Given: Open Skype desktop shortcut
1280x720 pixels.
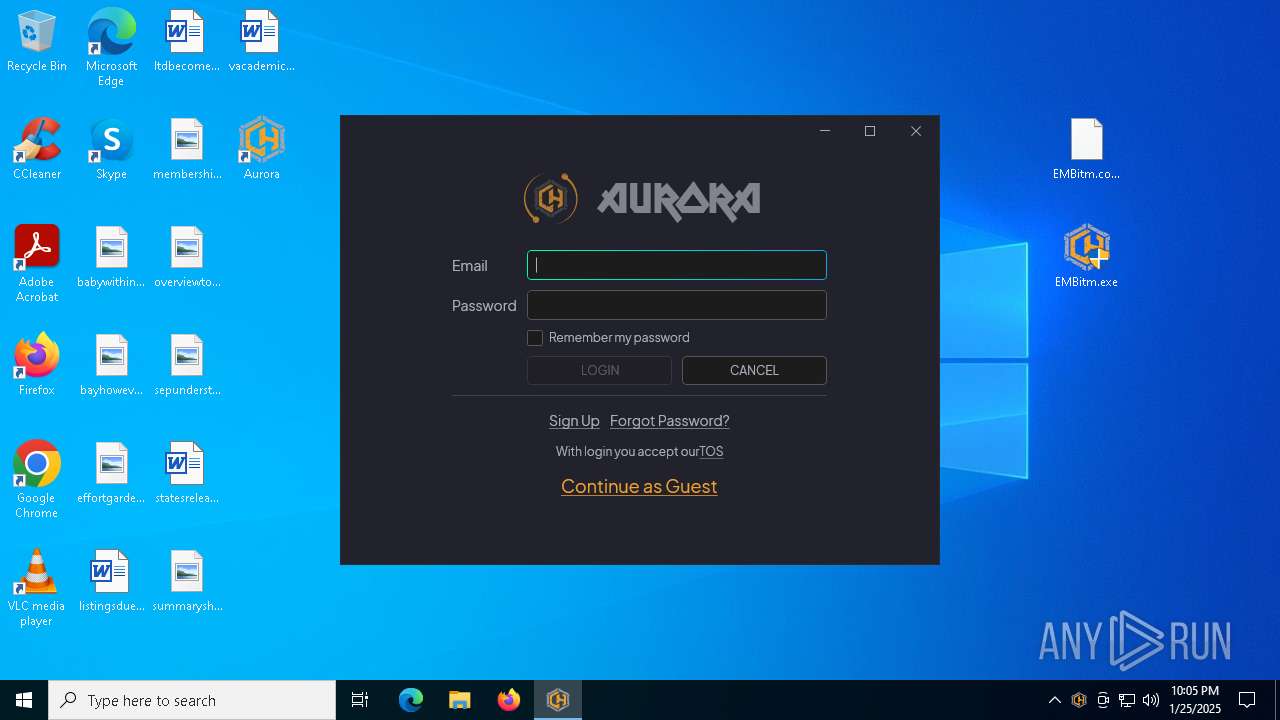Looking at the screenshot, I should 111,150.
